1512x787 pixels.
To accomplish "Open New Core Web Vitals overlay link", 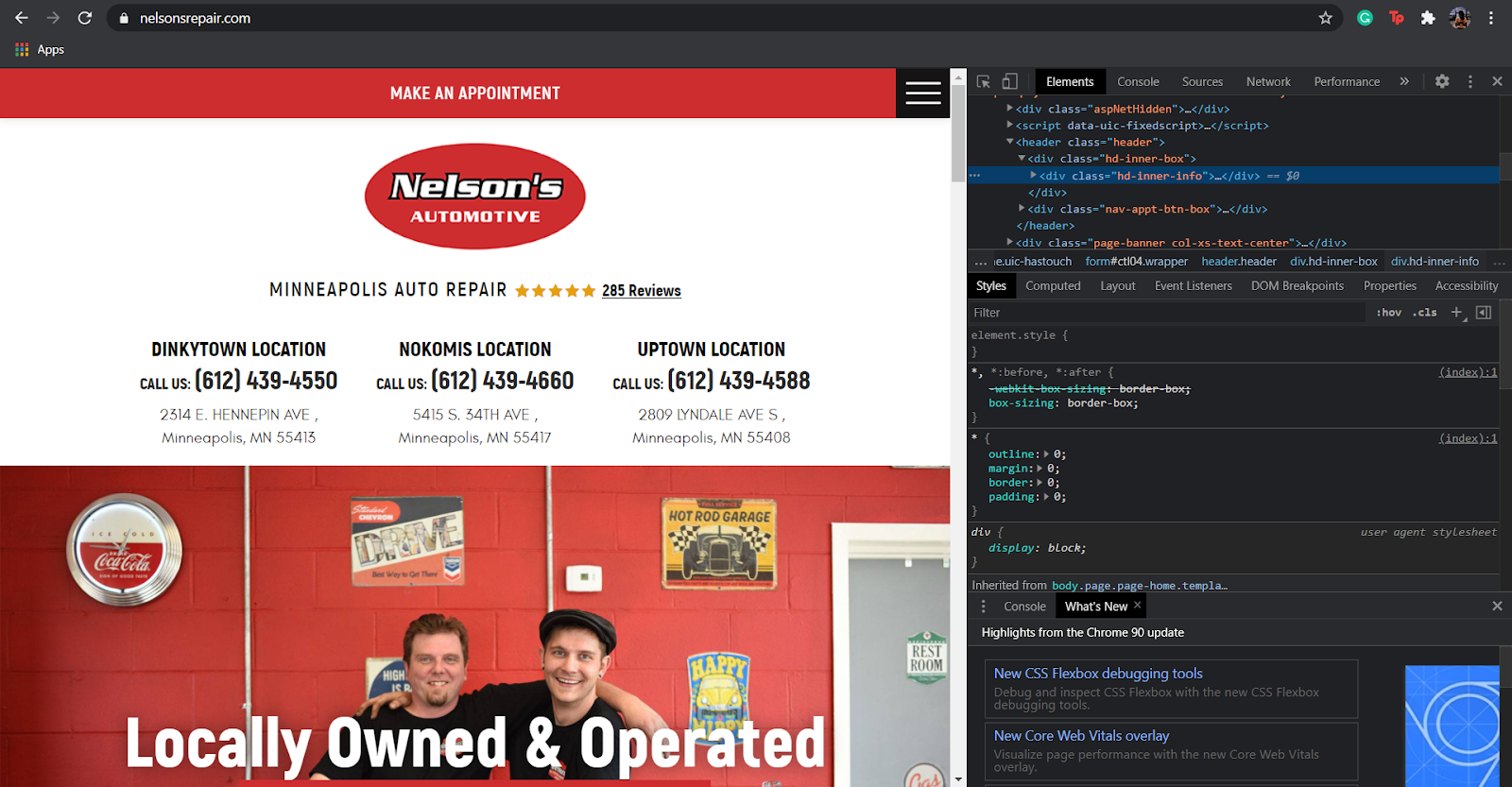I will (1081, 736).
